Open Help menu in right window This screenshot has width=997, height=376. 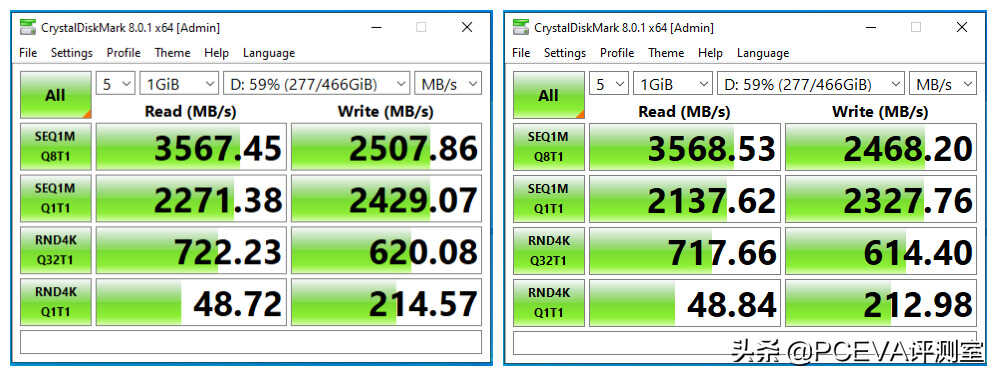[710, 53]
